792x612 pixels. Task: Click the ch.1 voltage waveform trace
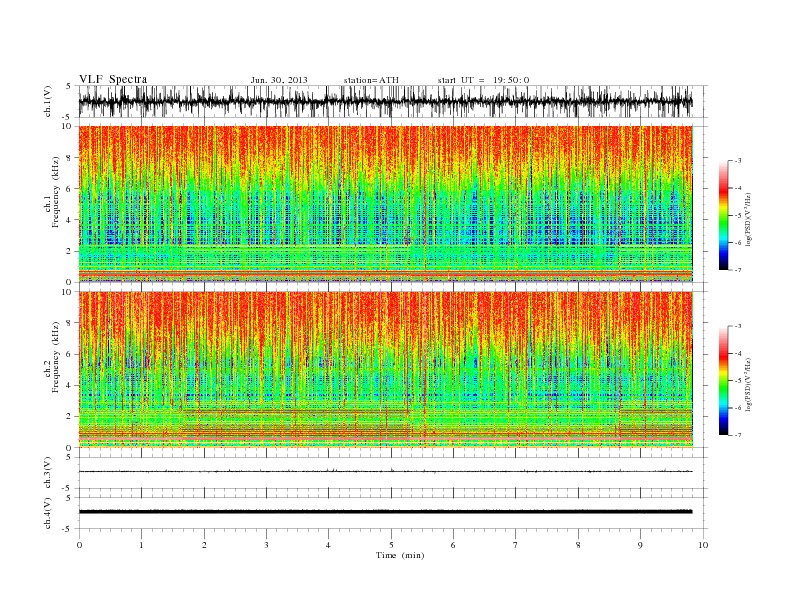click(385, 101)
